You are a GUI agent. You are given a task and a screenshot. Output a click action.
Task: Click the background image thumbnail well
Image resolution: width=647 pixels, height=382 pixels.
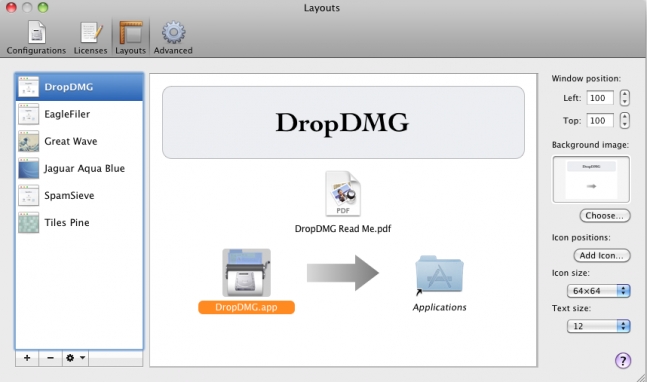click(x=591, y=179)
